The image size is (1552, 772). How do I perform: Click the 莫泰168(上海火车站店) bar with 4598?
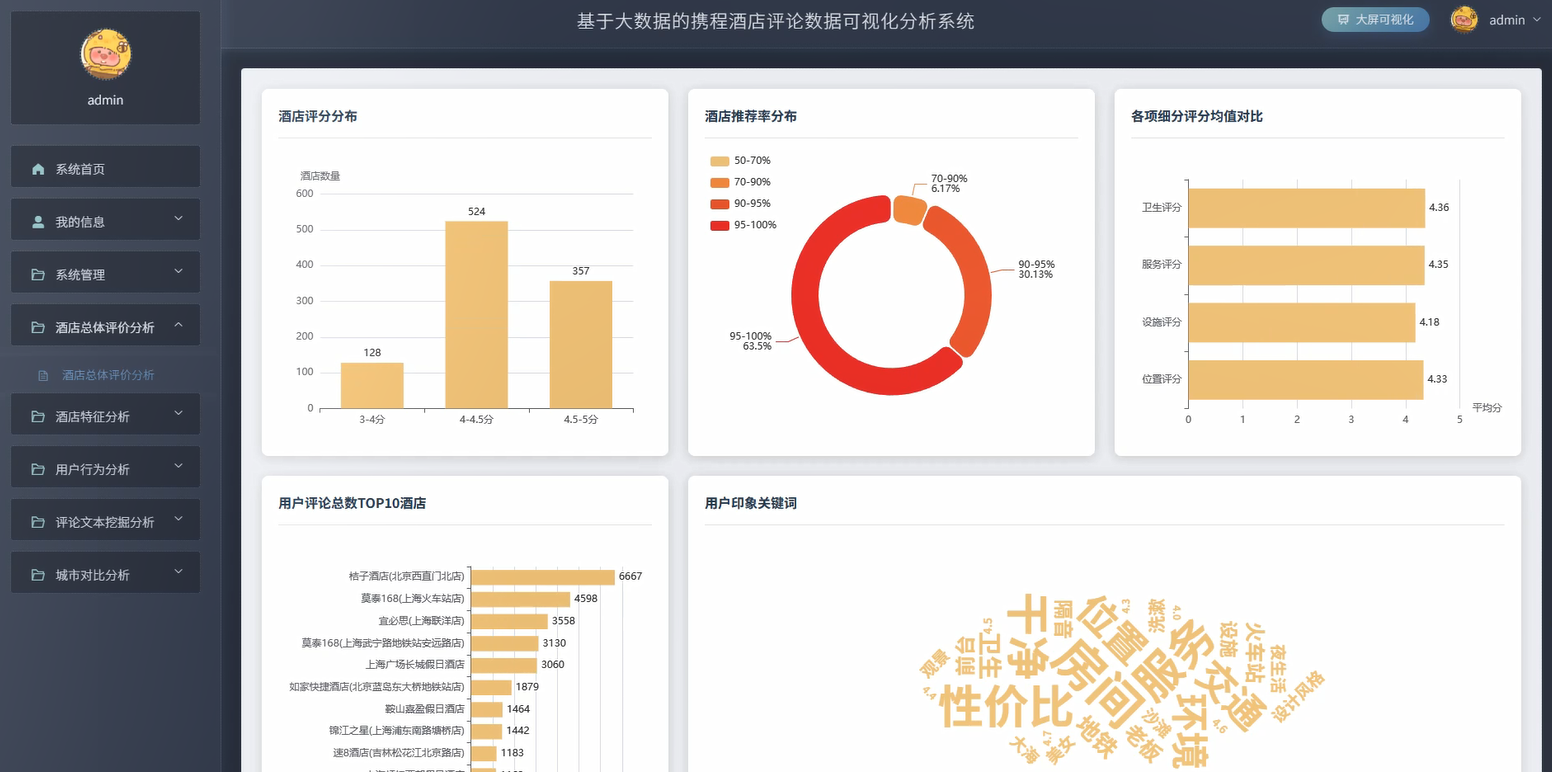(x=520, y=599)
